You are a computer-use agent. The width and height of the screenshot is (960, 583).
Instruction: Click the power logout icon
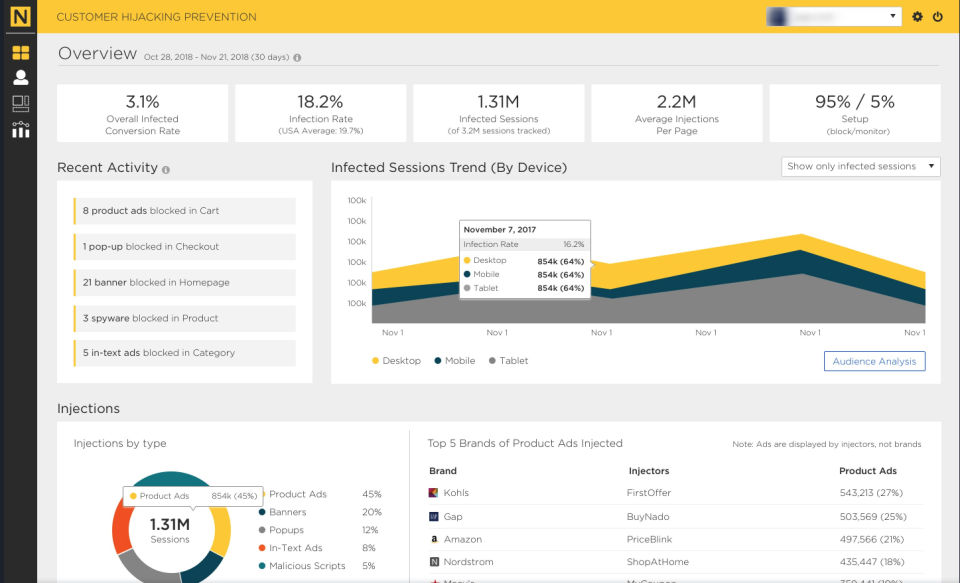[937, 17]
